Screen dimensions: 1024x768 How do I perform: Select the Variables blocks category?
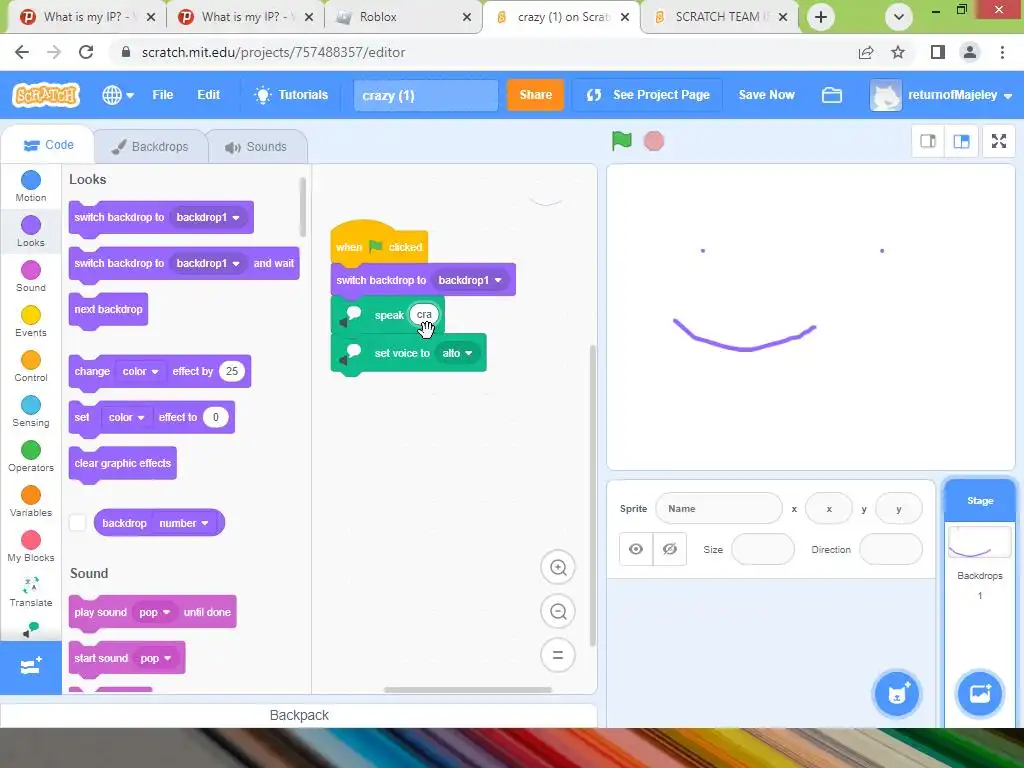(31, 502)
